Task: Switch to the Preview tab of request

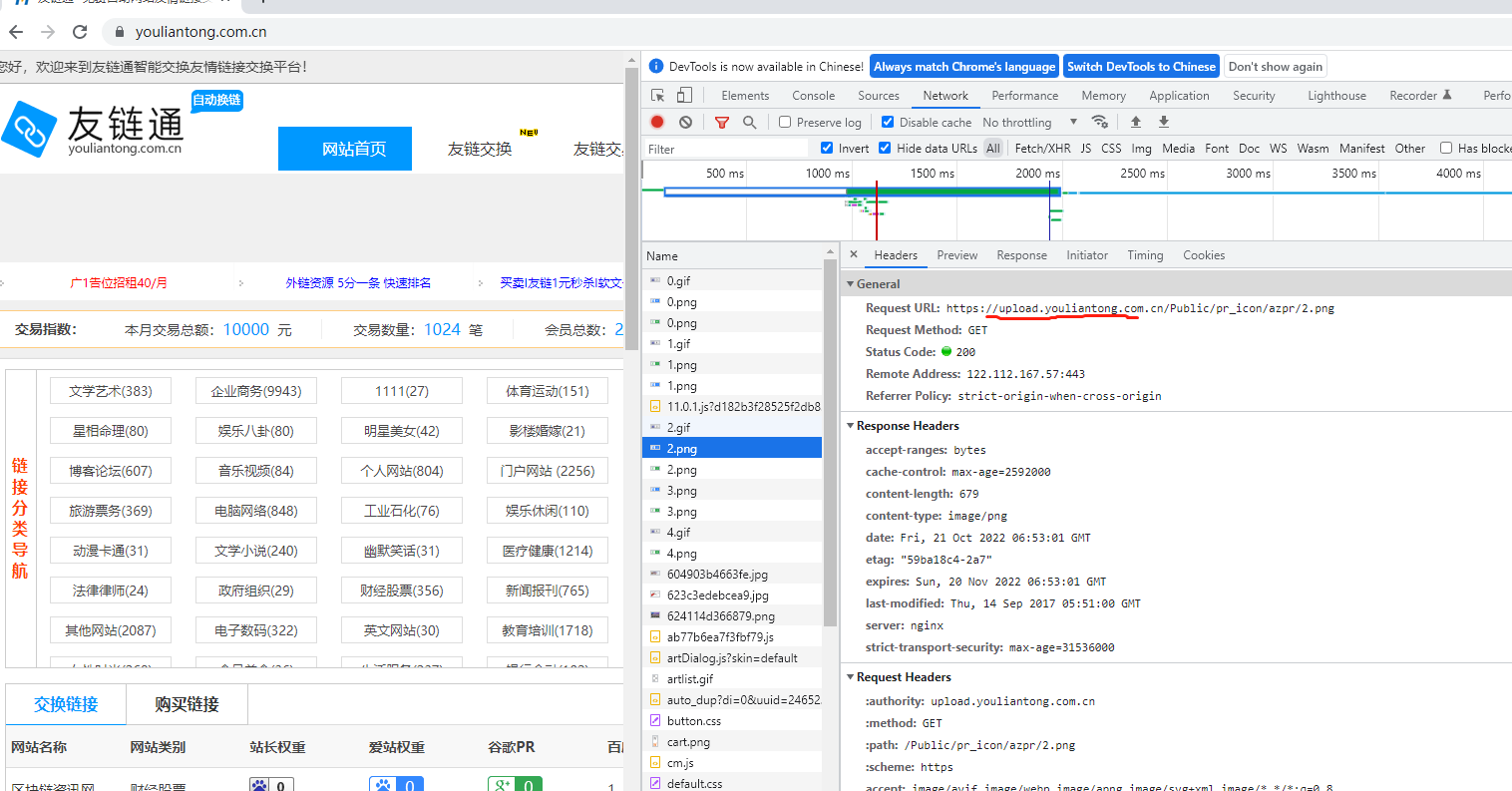Action: [x=956, y=255]
